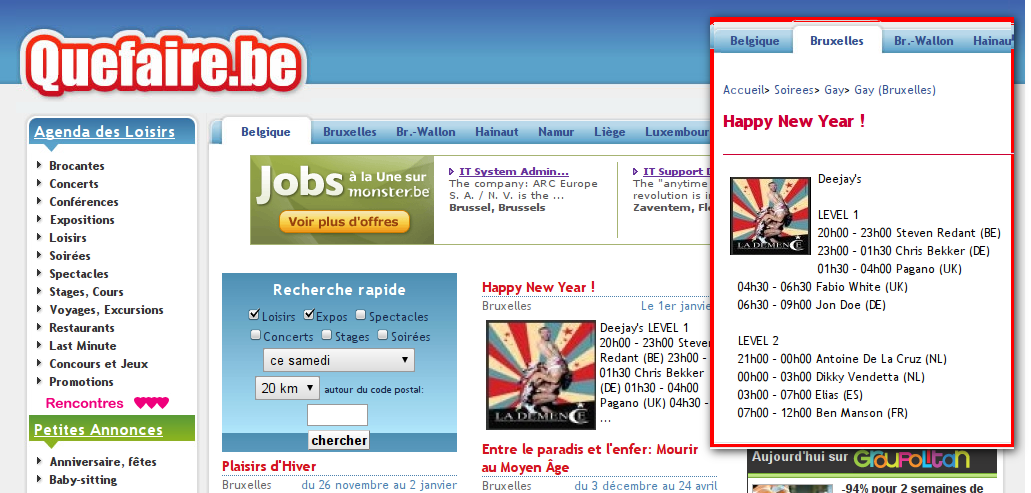
Task: Switch to Br.-Wallon tab in main page
Action: point(425,131)
